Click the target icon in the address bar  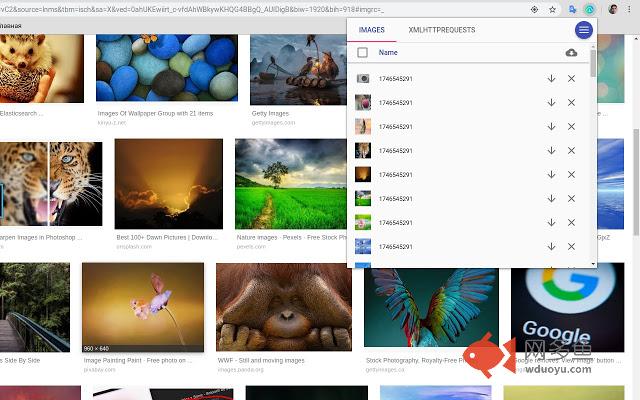tap(534, 9)
